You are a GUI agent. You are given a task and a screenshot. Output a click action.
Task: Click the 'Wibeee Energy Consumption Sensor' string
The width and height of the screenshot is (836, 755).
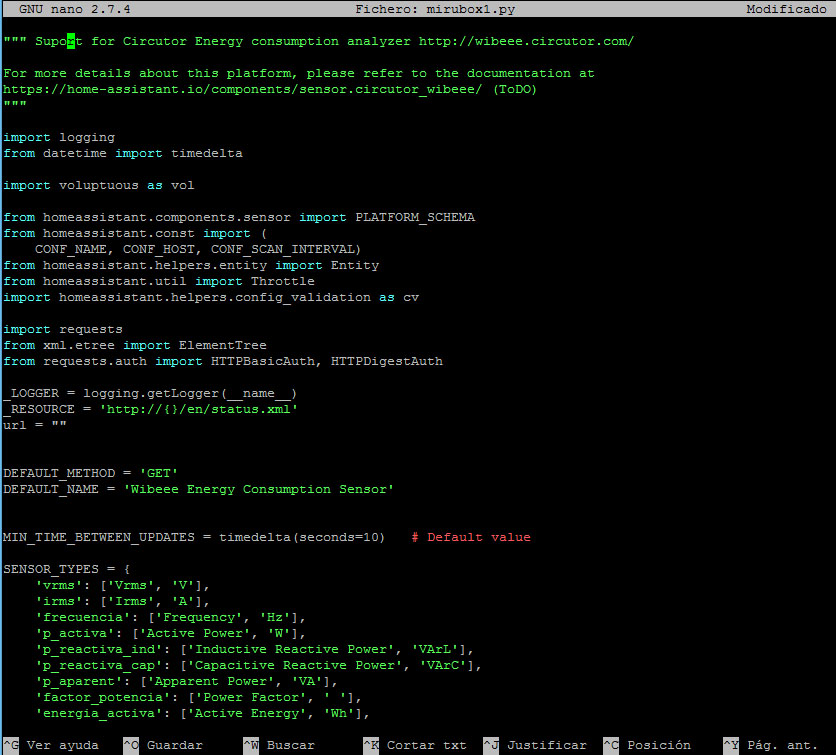(x=259, y=489)
